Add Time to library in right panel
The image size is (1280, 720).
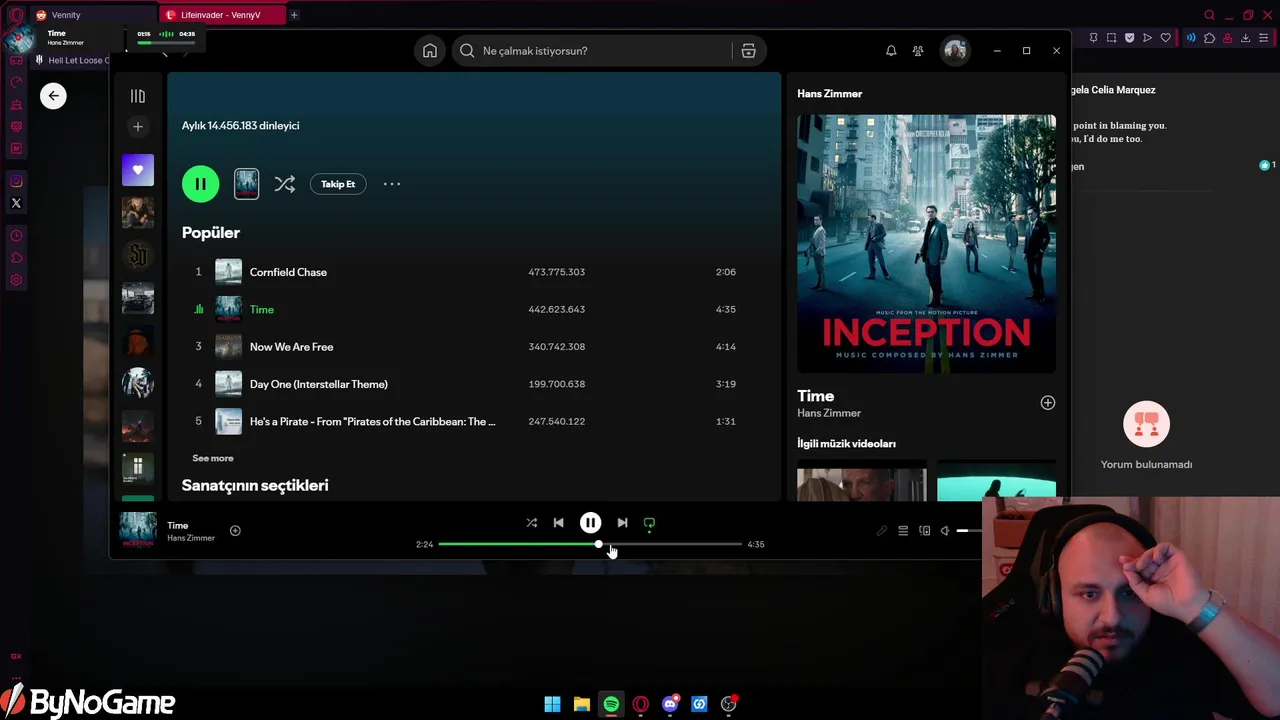[x=1047, y=403]
